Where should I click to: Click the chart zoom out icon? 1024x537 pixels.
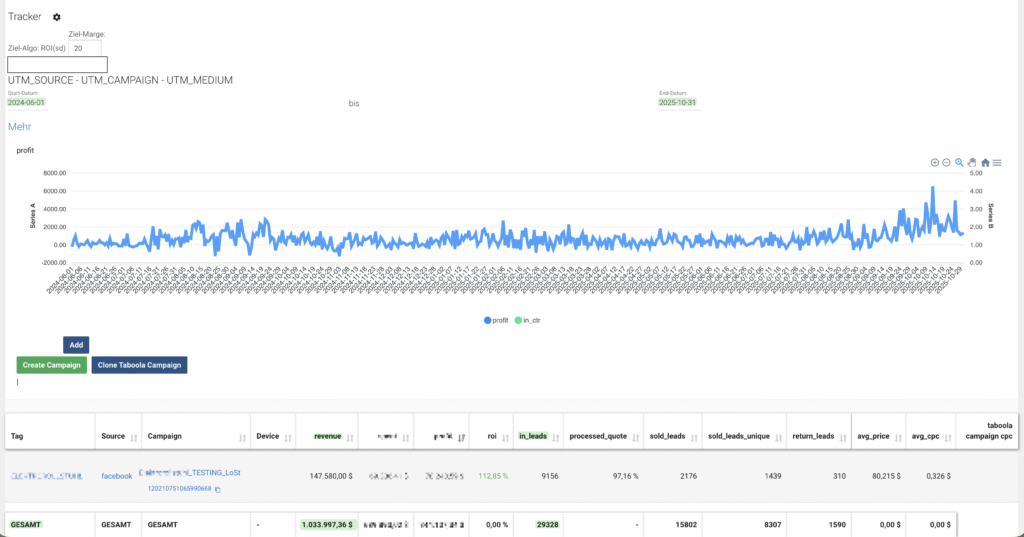pos(946,162)
